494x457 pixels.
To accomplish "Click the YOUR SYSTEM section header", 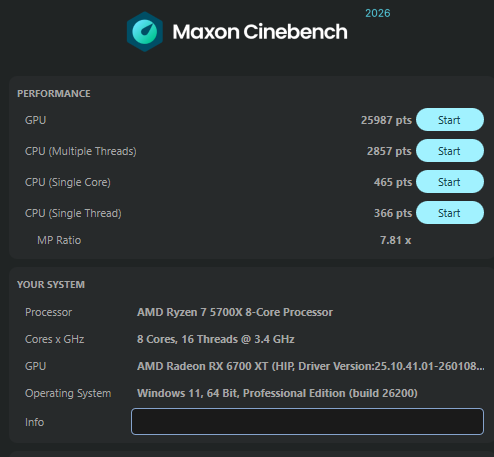I will pyautogui.click(x=51, y=285).
